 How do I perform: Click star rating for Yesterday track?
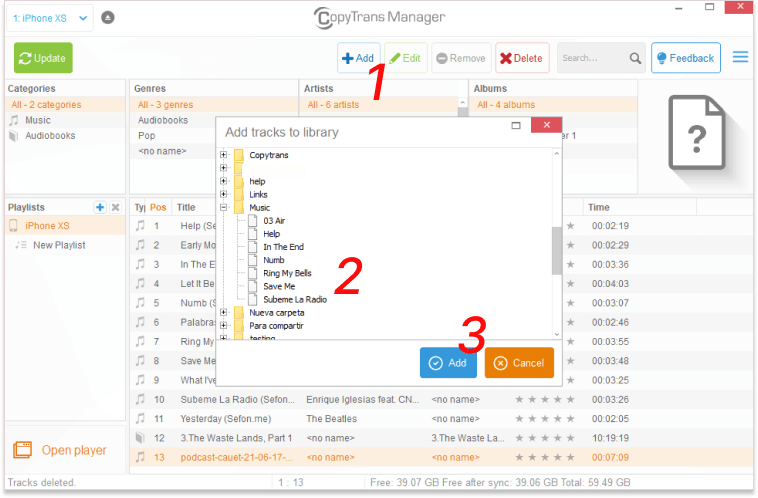pyautogui.click(x=545, y=419)
